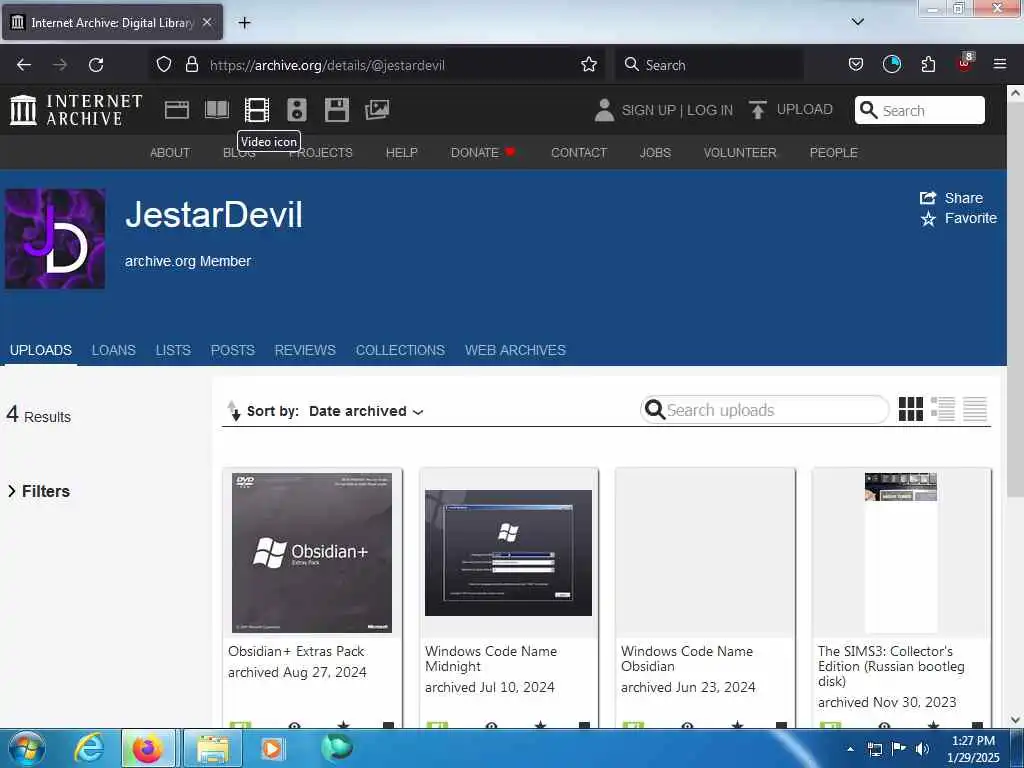Click the Donate link

pyautogui.click(x=483, y=152)
